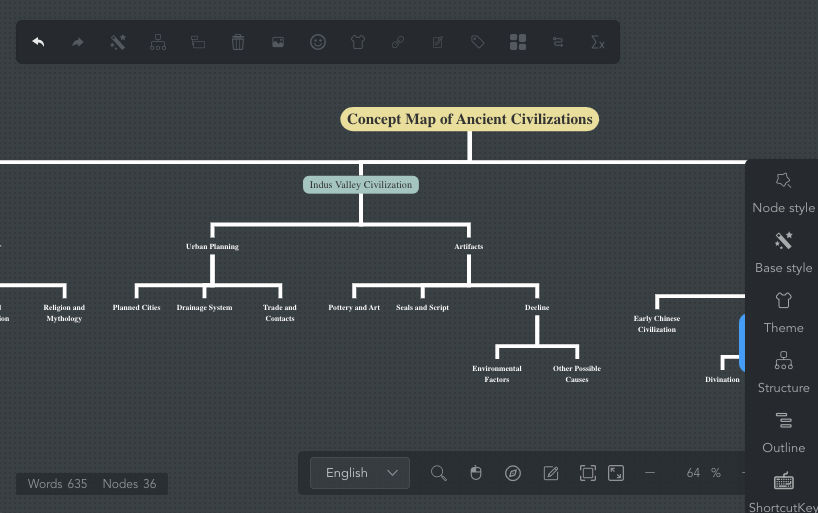Image resolution: width=818 pixels, height=513 pixels.
Task: Open search with the magnifier icon
Action: click(x=438, y=473)
